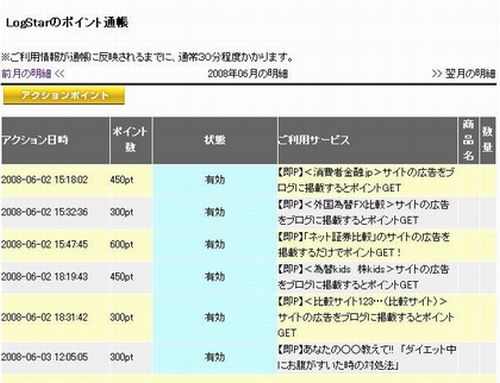Image resolution: width=500 pixels, height=383 pixels.
Task: Click the ダイエット中 service description
Action: click(367, 357)
